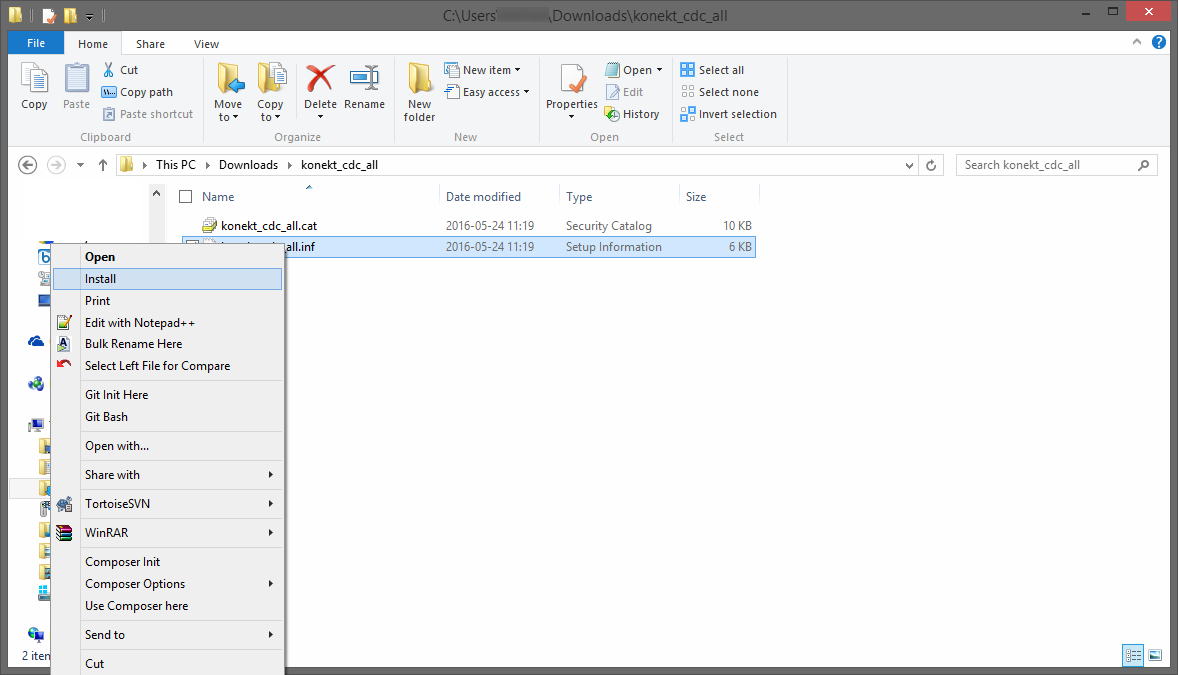Create a New folder from the ribbon

(x=419, y=92)
